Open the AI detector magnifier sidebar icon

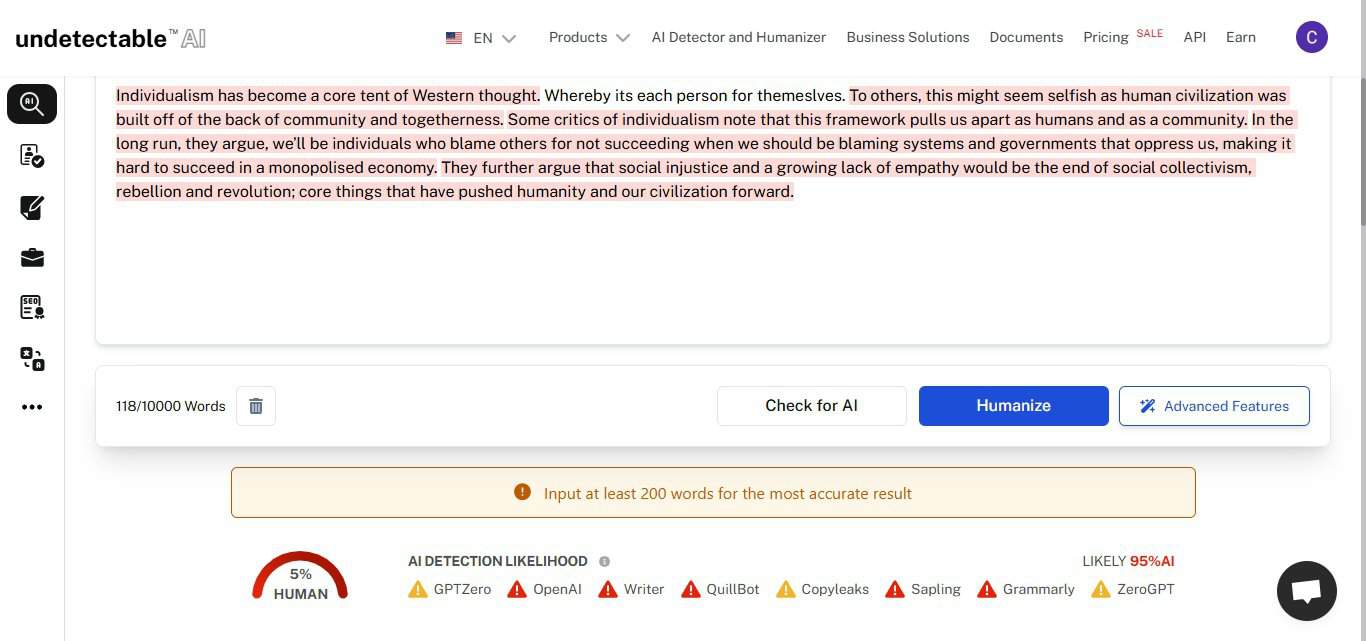point(32,104)
